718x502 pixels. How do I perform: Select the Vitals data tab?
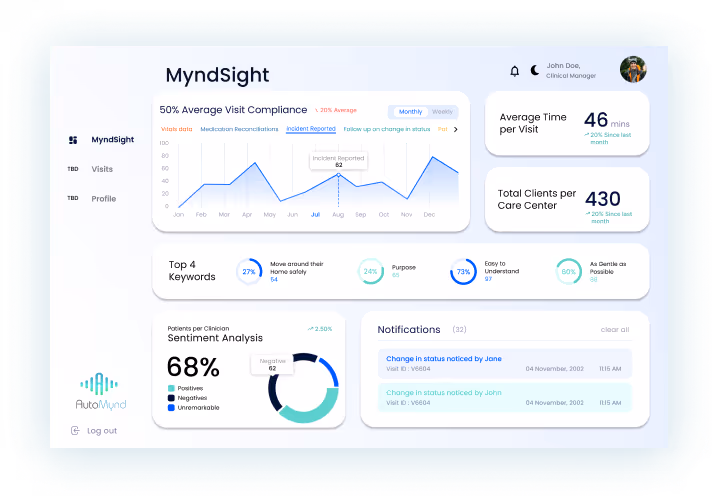tap(176, 129)
